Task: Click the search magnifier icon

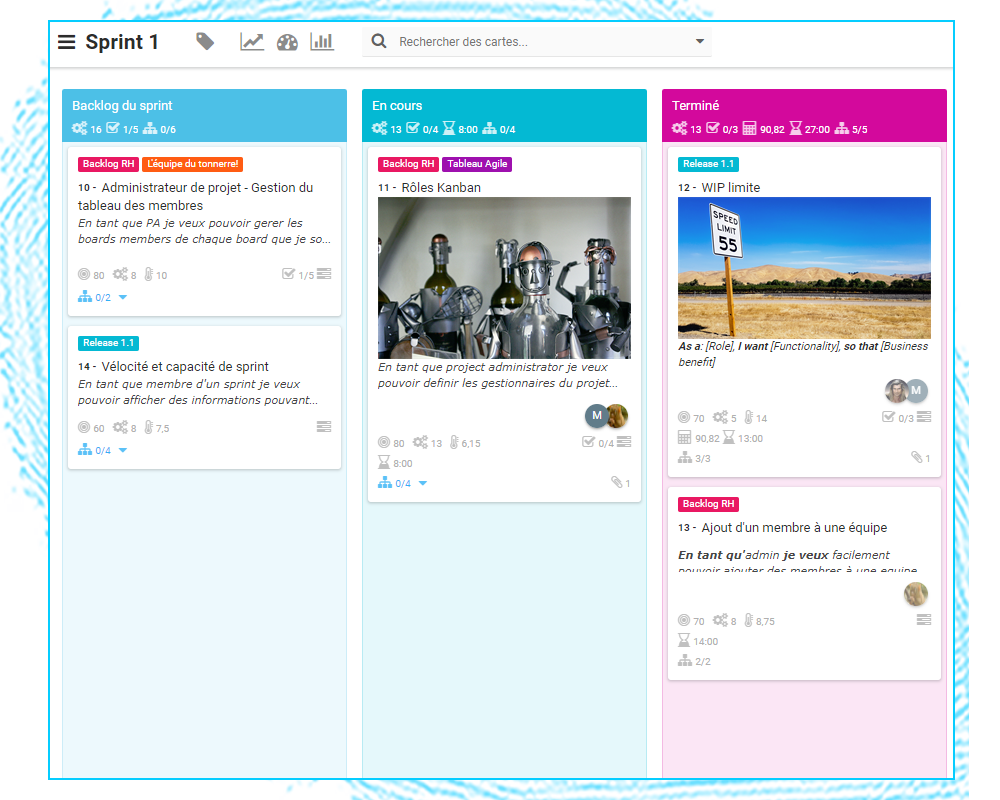Action: point(379,41)
